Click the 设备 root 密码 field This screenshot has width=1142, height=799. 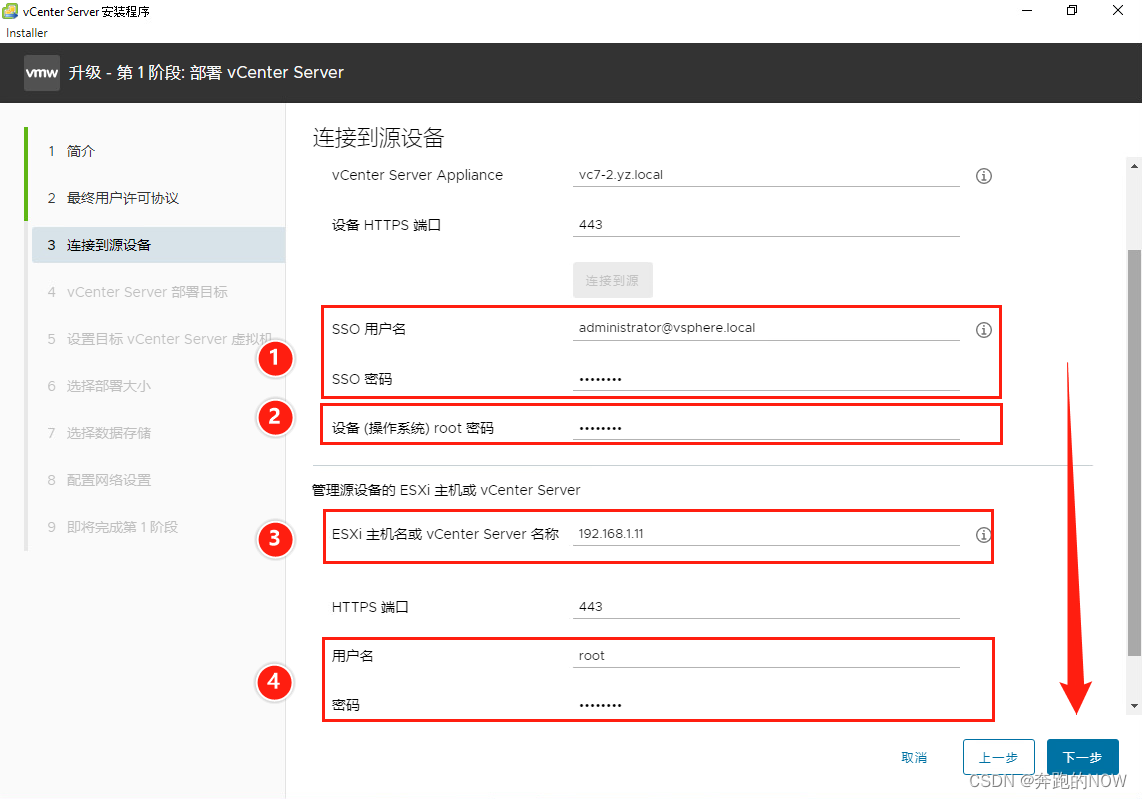[766, 428]
